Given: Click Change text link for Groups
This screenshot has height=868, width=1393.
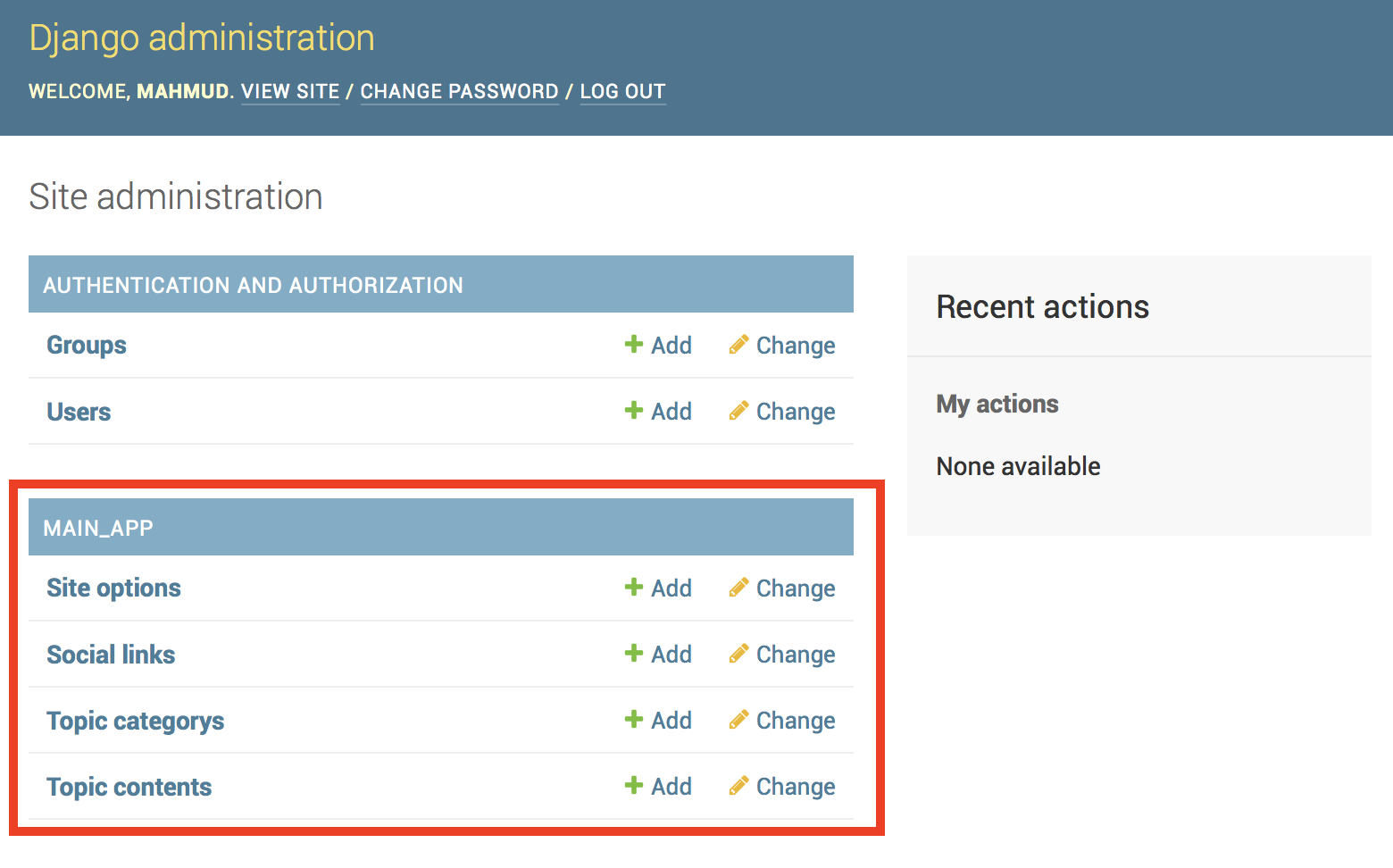Looking at the screenshot, I should [796, 346].
